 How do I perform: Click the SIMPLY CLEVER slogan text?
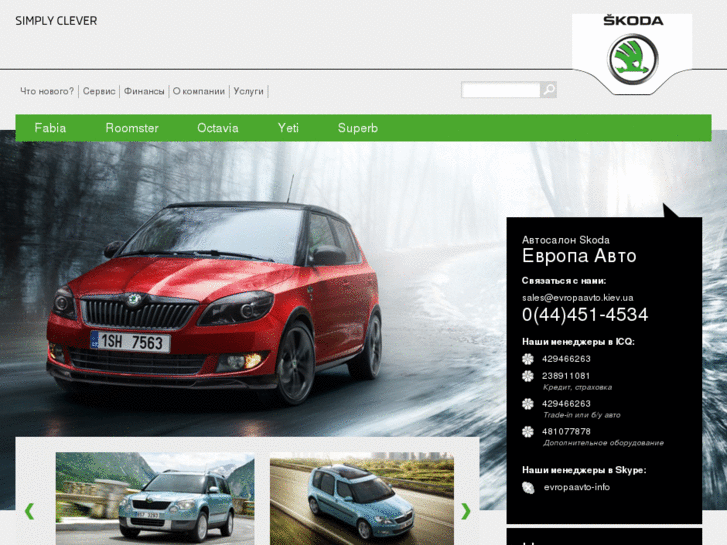[56, 21]
